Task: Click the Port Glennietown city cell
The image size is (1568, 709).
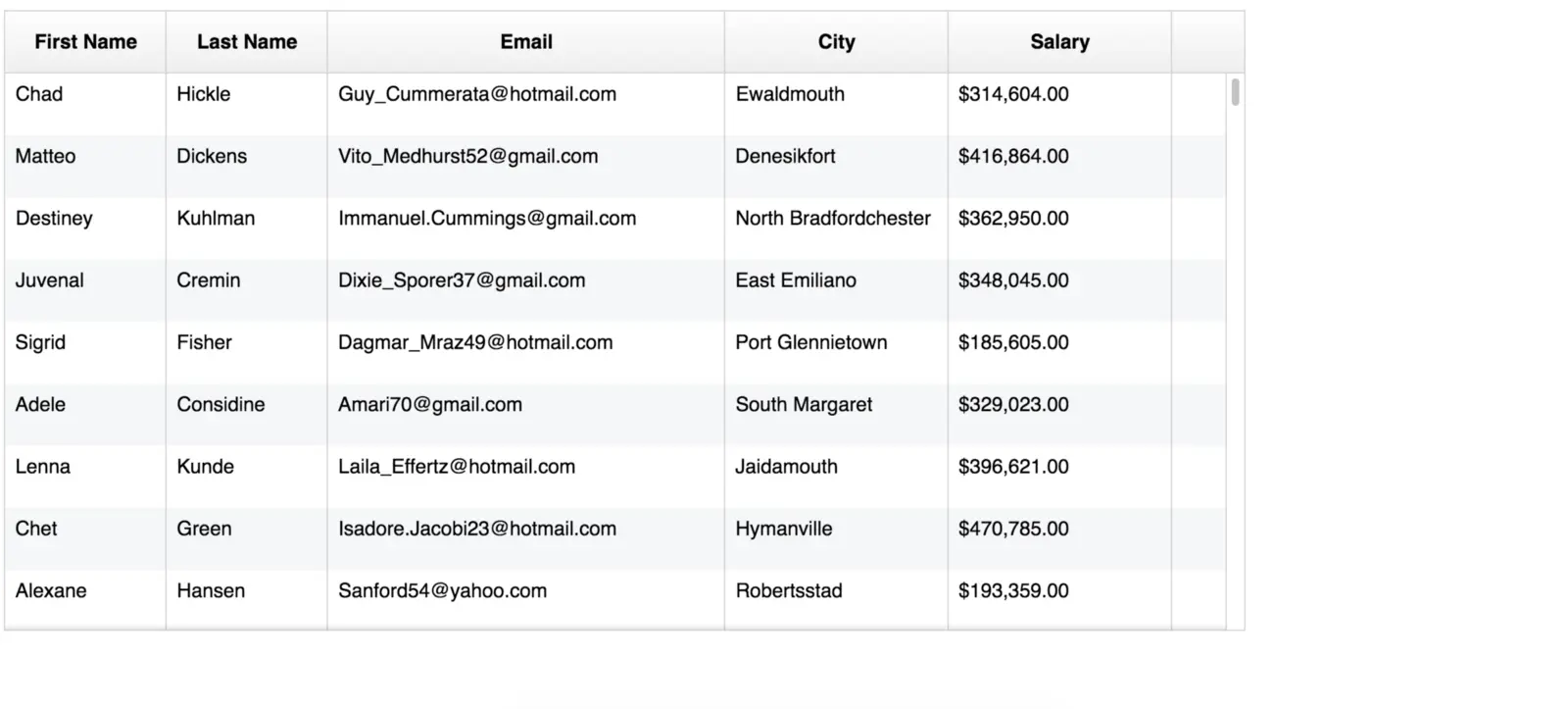Action: [811, 342]
